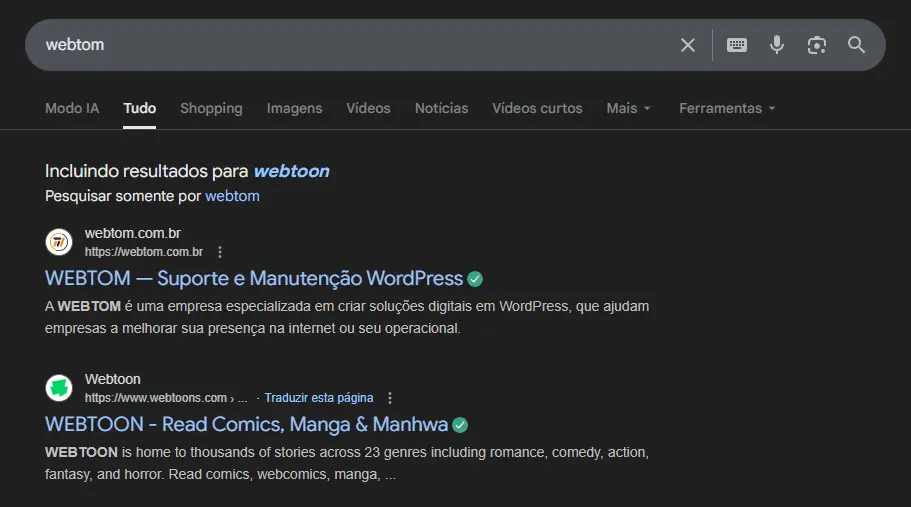
Task: Click the webtom.com.br site name
Action: pyautogui.click(x=133, y=233)
